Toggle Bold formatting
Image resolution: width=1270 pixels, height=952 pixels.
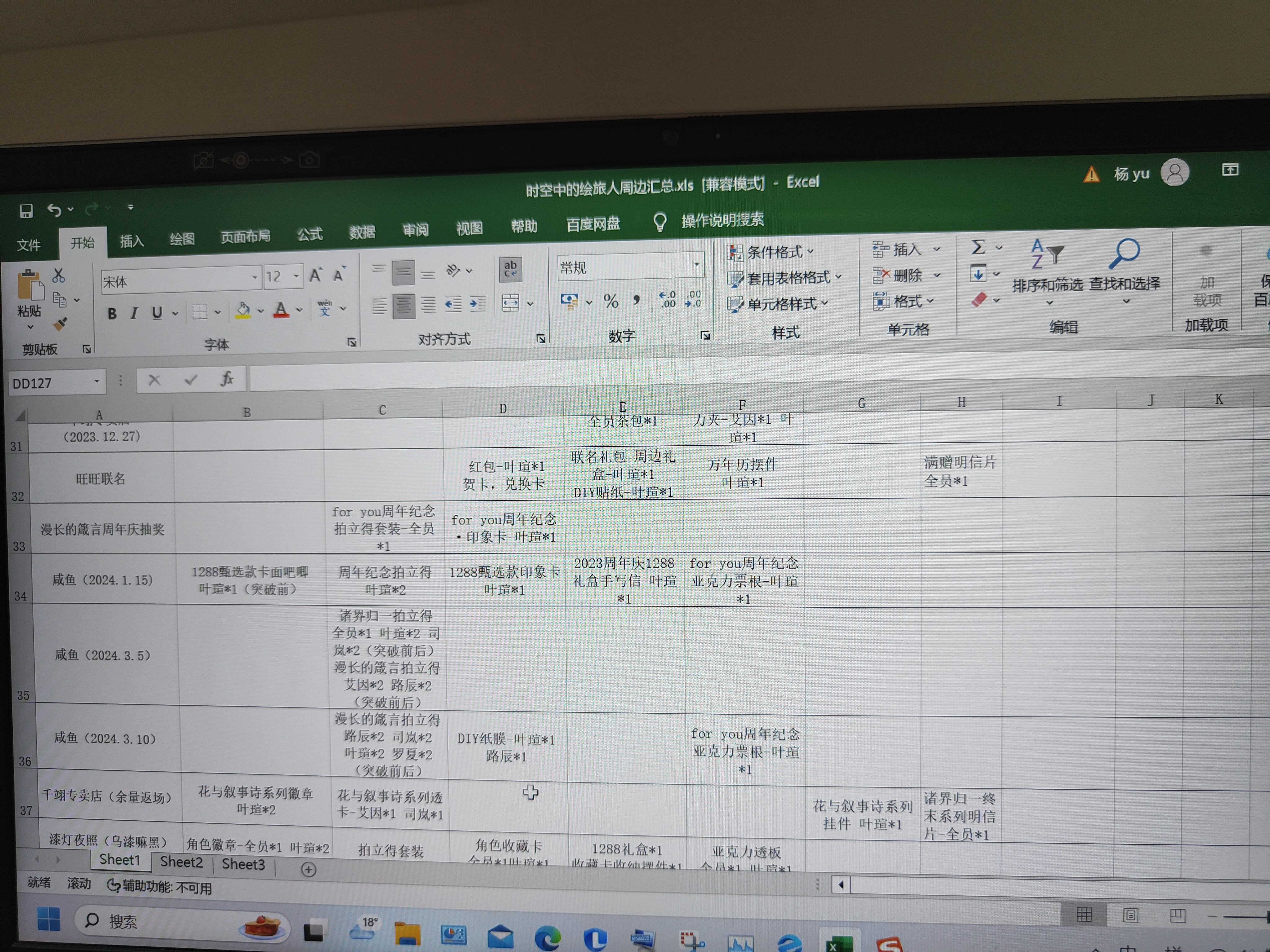[112, 314]
